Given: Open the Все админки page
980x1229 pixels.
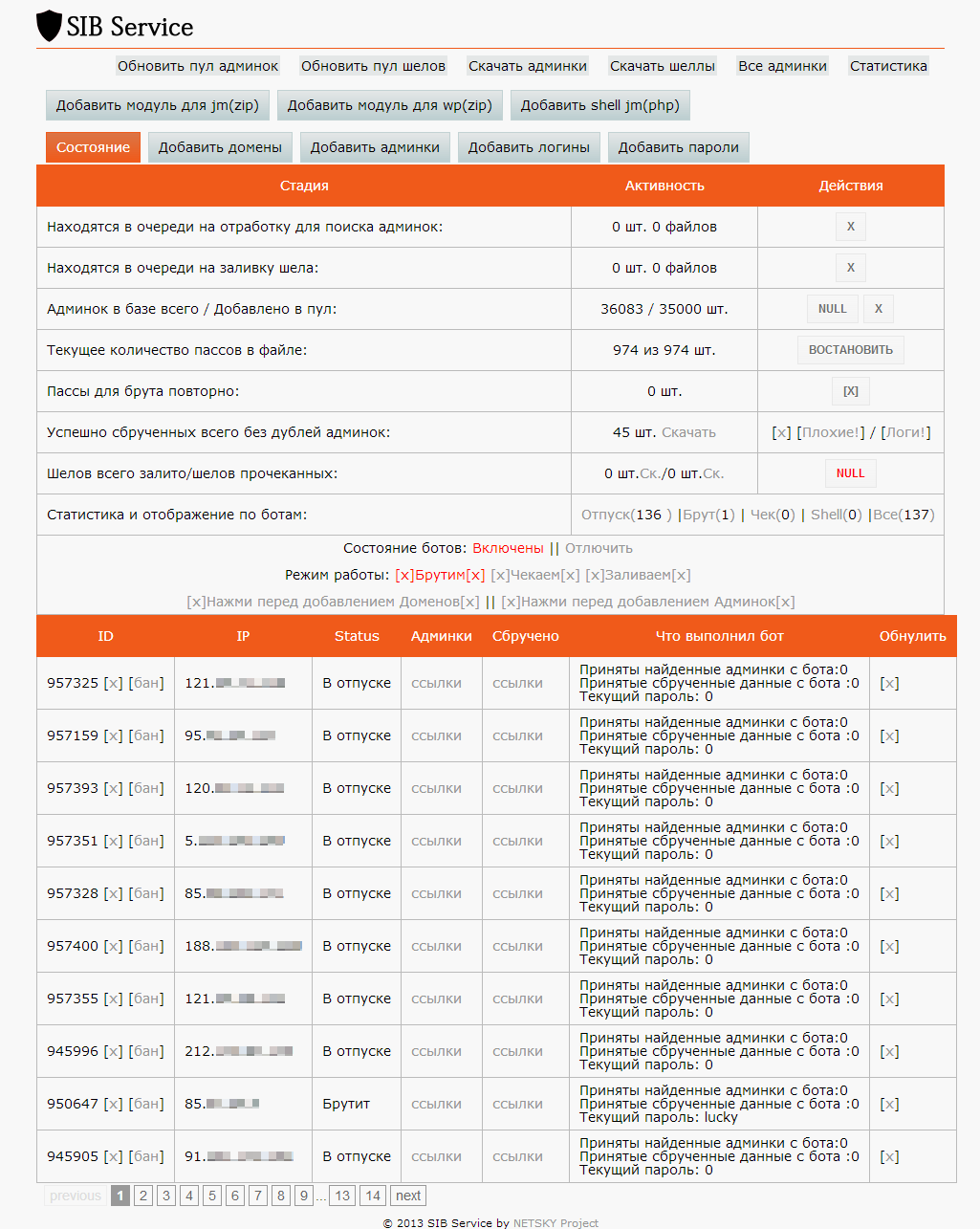Looking at the screenshot, I should click(x=782, y=66).
